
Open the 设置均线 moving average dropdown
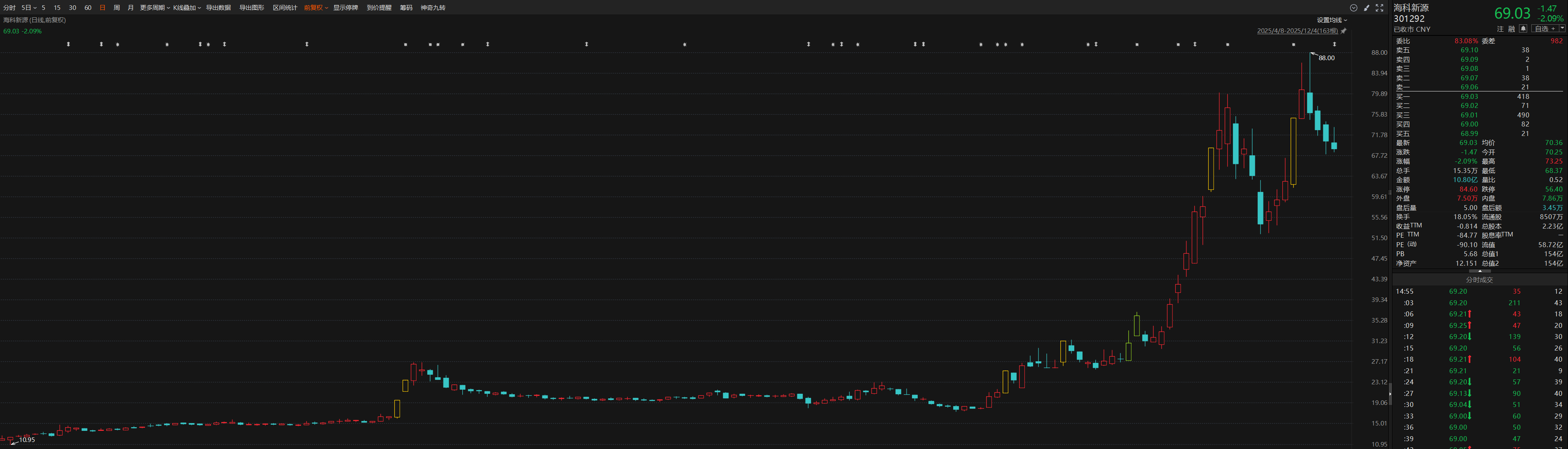[x=1332, y=20]
